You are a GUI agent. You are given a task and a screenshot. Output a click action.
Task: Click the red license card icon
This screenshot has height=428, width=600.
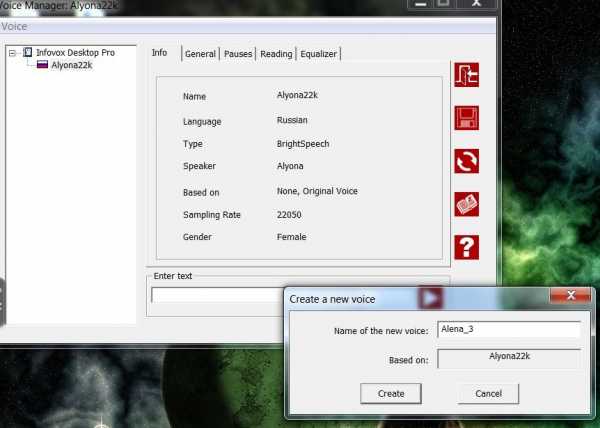[x=466, y=204]
